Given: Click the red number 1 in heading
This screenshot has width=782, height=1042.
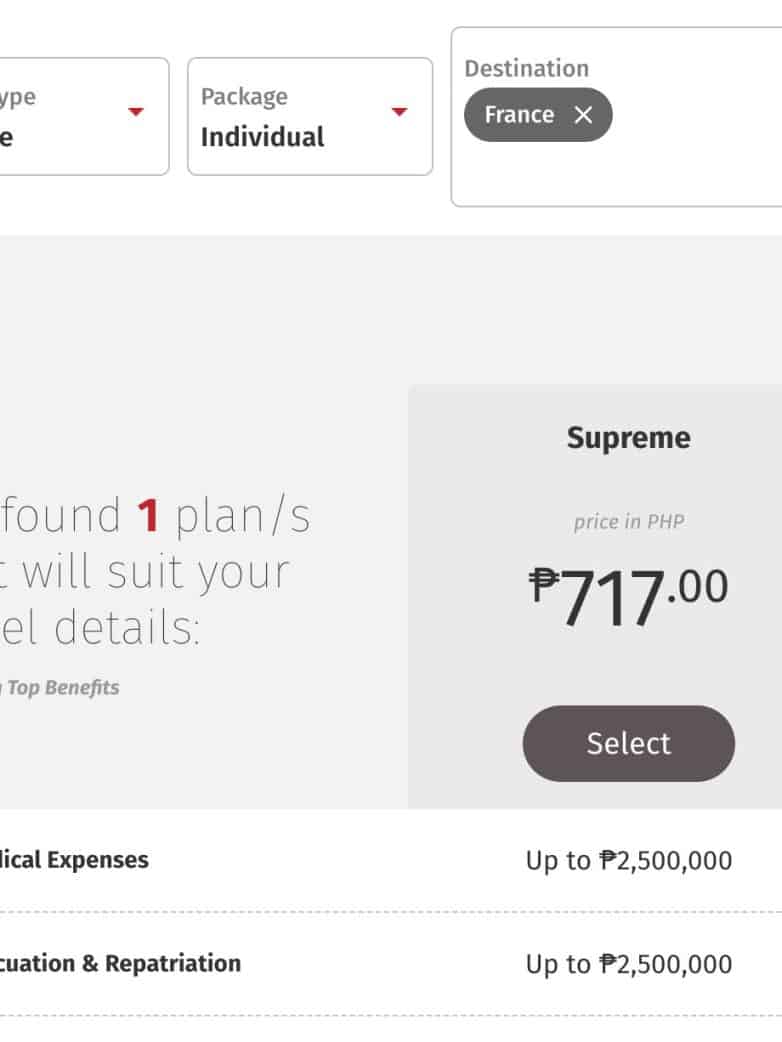Looking at the screenshot, I should coord(148,516).
